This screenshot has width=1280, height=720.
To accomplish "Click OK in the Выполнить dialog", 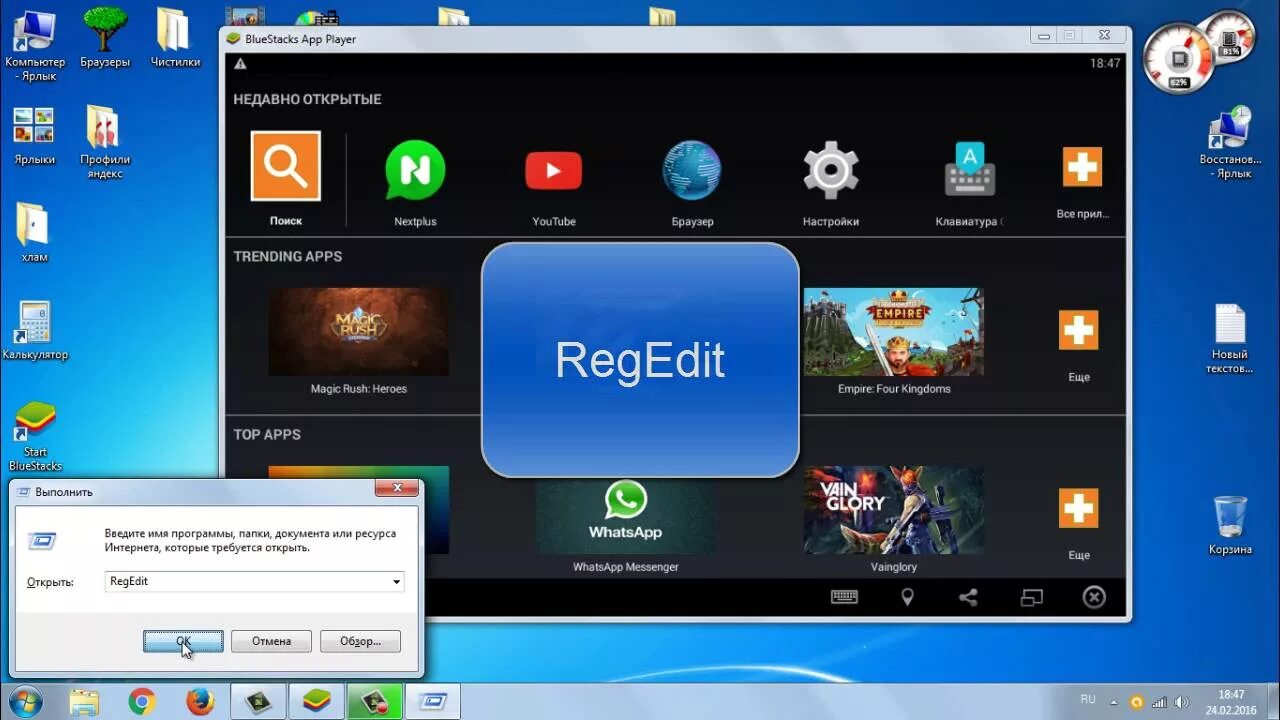I will [183, 641].
